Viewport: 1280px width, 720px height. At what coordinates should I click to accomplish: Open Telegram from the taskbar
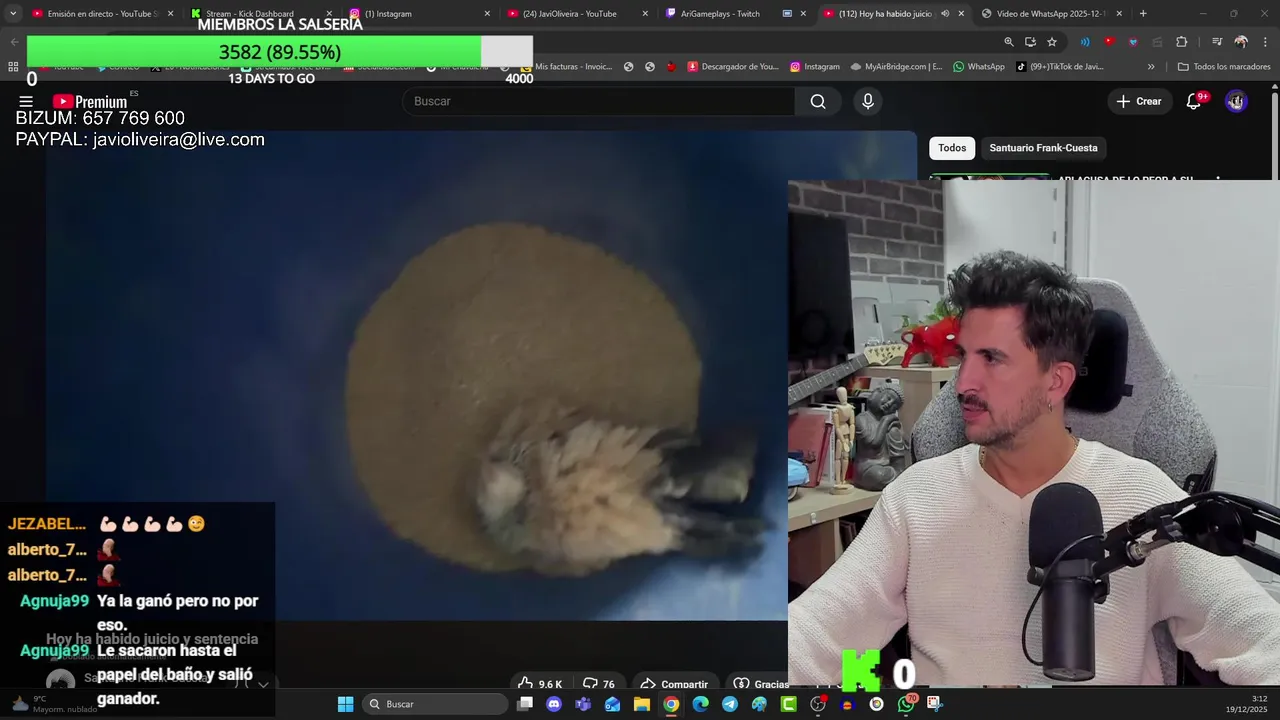click(x=730, y=704)
